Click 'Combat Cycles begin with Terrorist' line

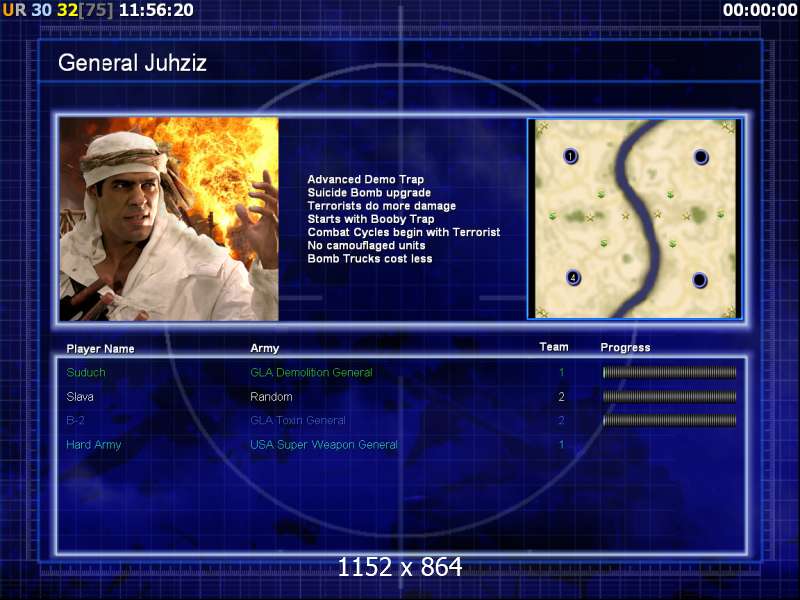(404, 232)
